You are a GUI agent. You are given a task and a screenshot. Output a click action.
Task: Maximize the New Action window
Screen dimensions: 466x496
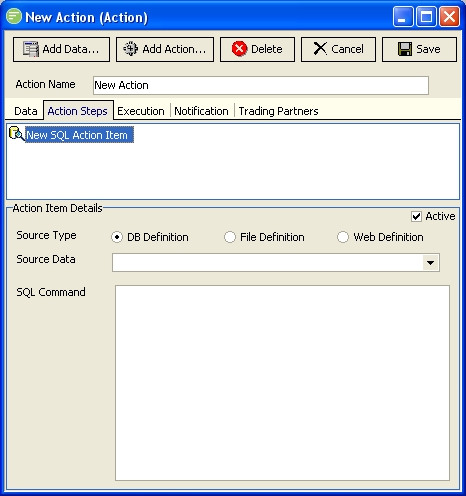[426, 17]
